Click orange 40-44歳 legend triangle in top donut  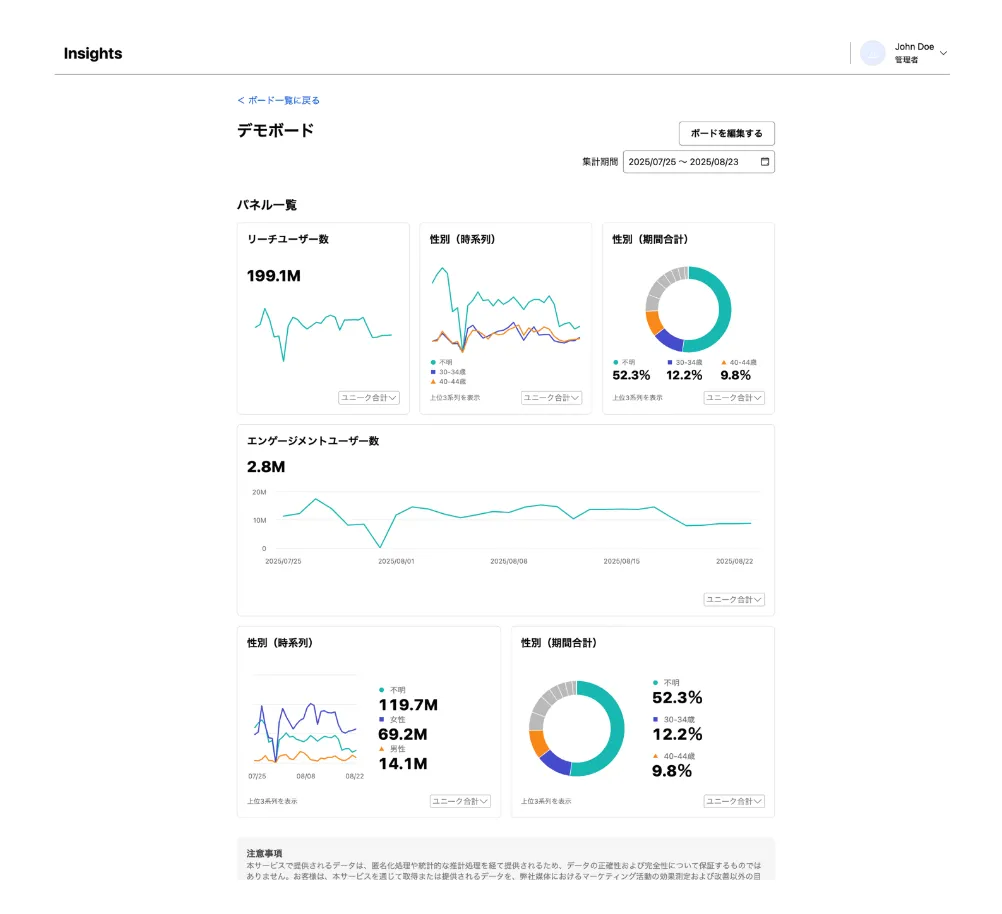pos(723,362)
